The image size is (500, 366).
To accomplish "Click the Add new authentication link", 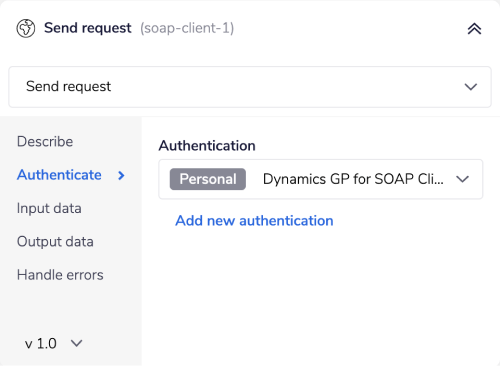I will (254, 221).
